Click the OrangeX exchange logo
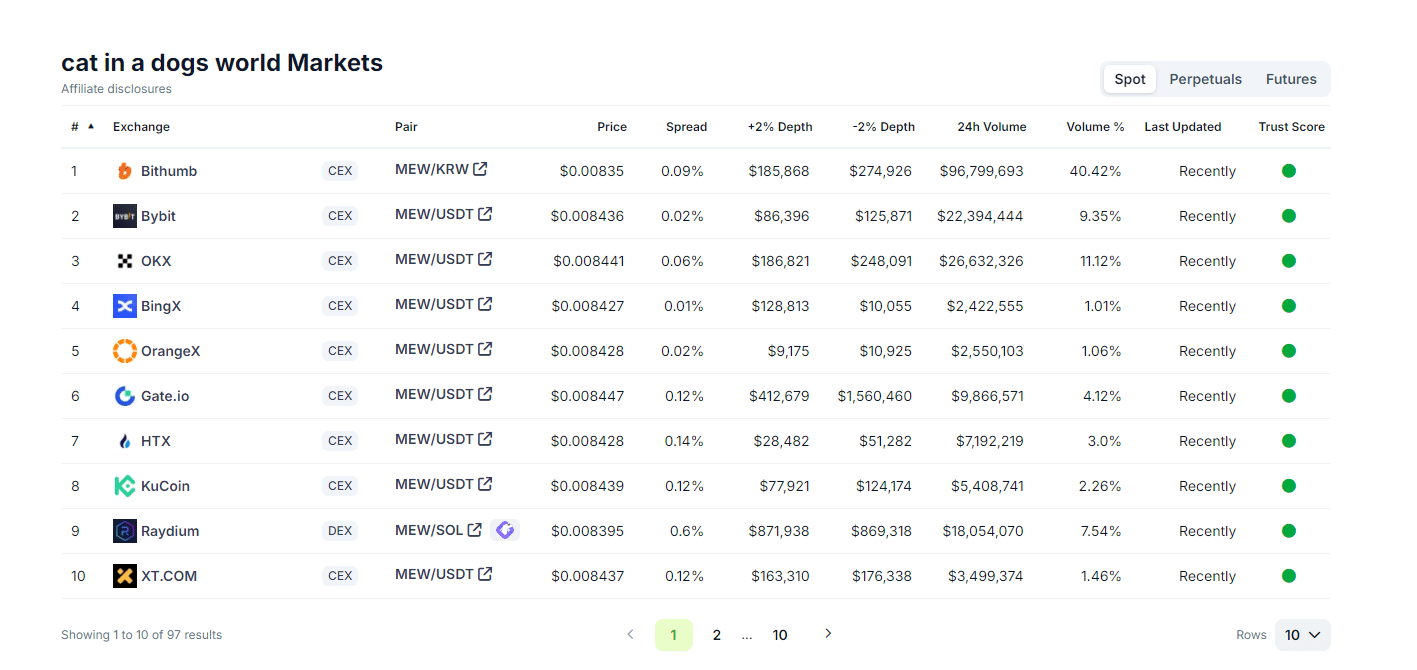The height and width of the screenshot is (670, 1417). click(125, 351)
